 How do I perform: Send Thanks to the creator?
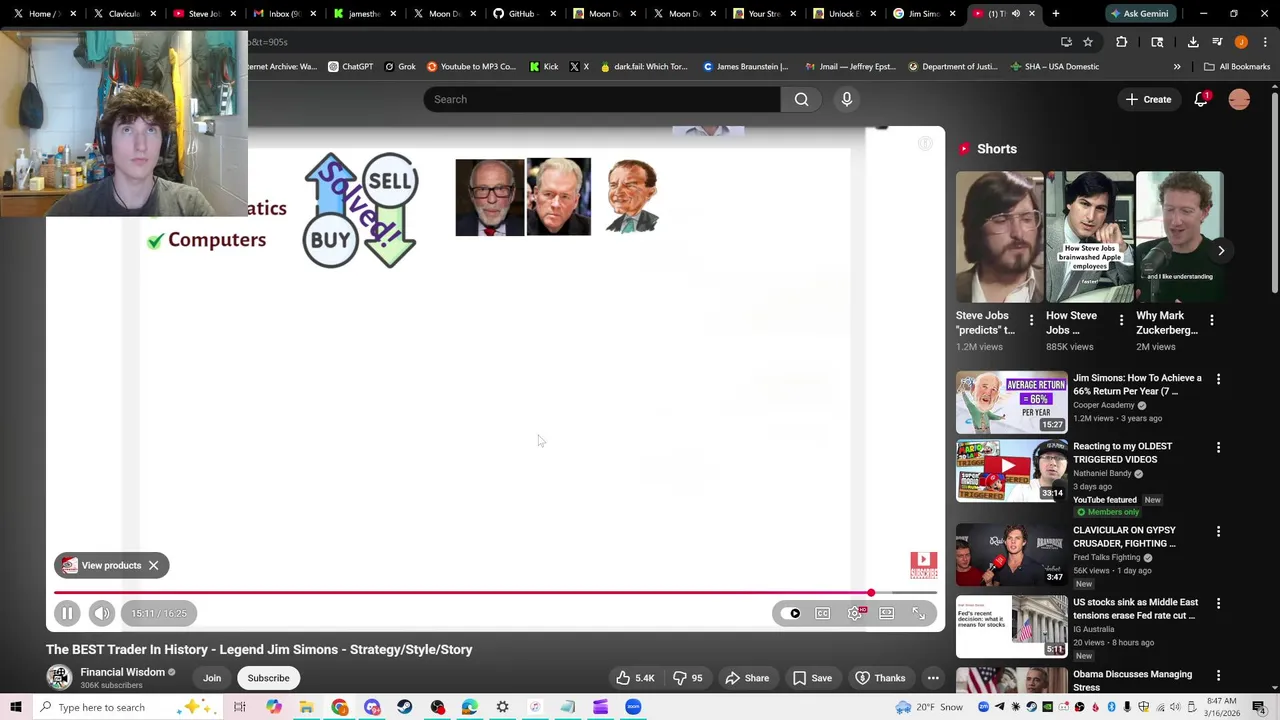(880, 678)
